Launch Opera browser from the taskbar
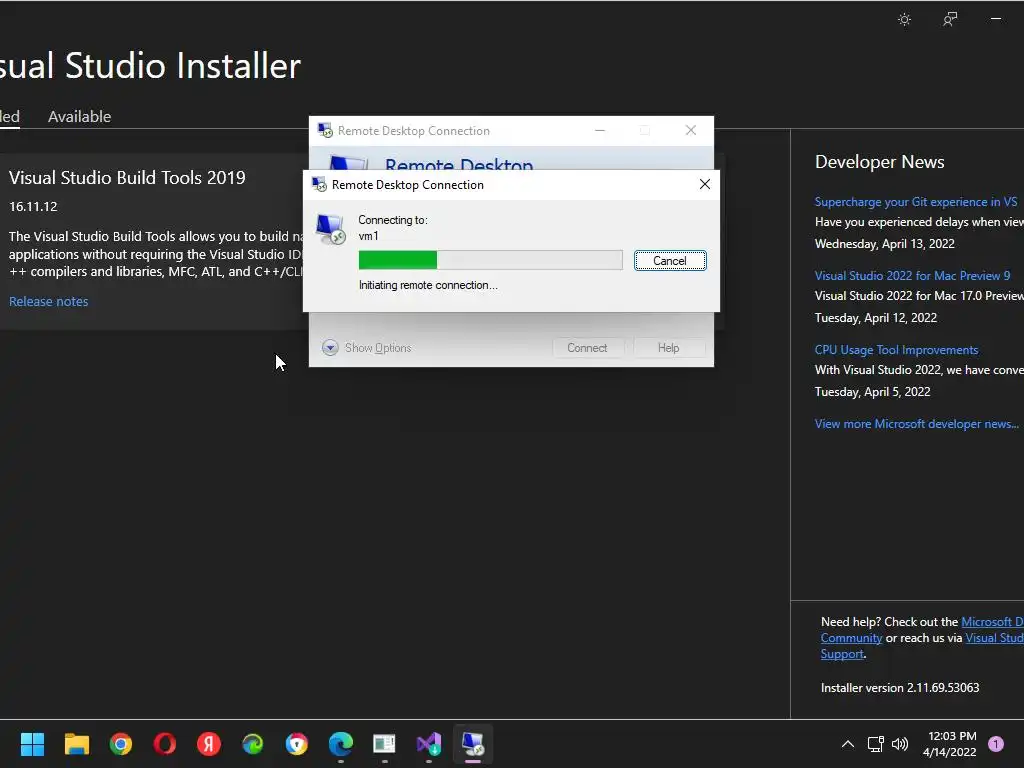The image size is (1024, 768). click(165, 744)
